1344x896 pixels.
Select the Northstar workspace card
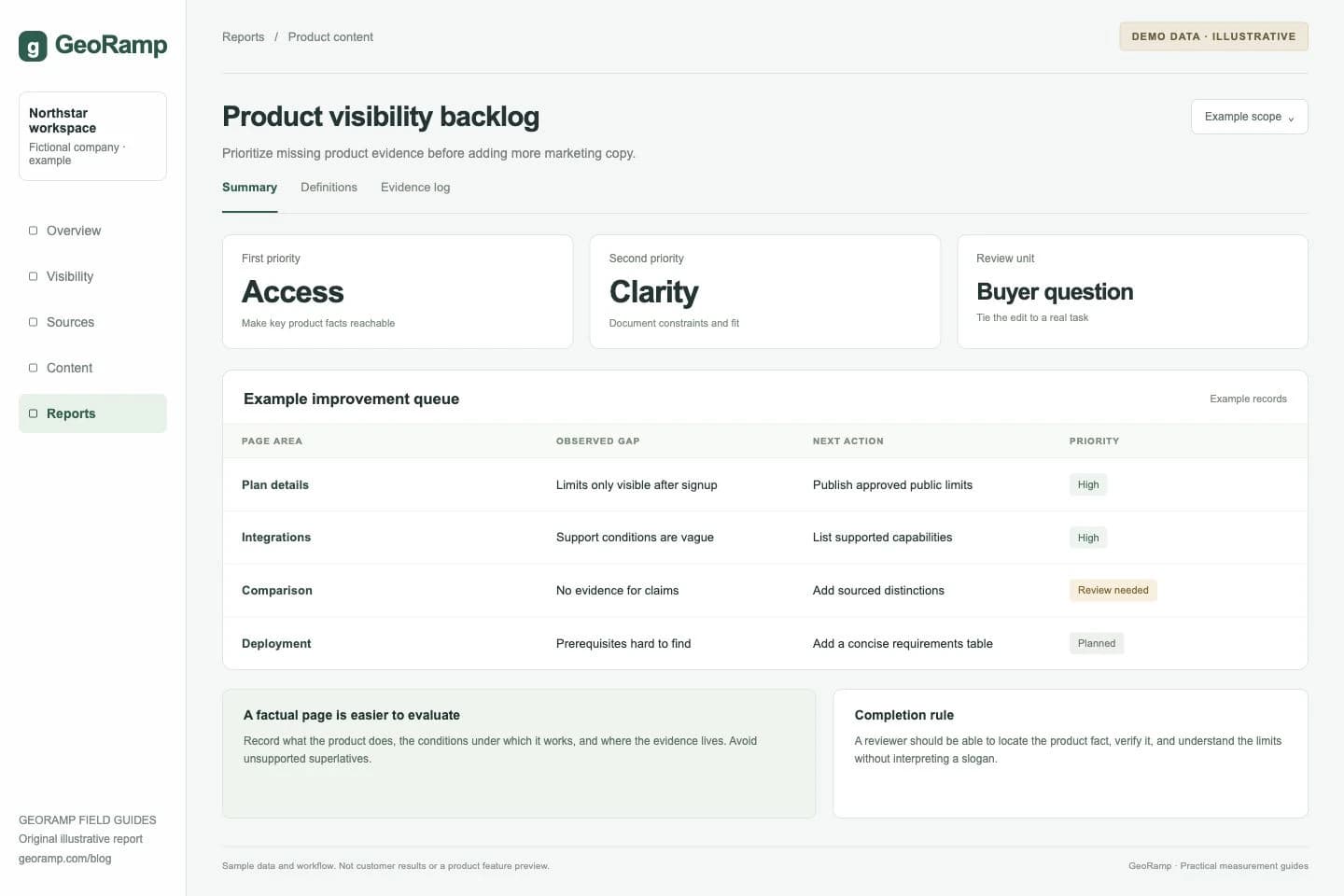pyautogui.click(x=92, y=136)
